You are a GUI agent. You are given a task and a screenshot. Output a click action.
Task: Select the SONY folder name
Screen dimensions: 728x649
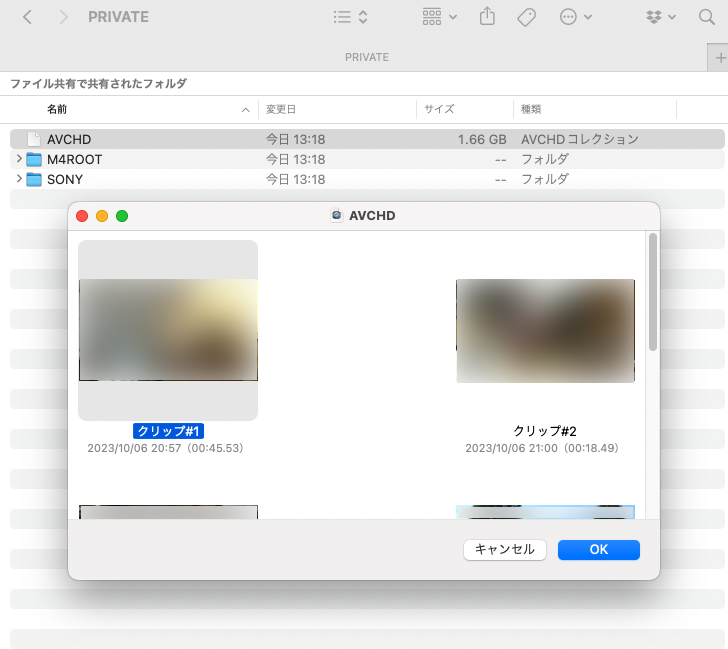click(65, 180)
